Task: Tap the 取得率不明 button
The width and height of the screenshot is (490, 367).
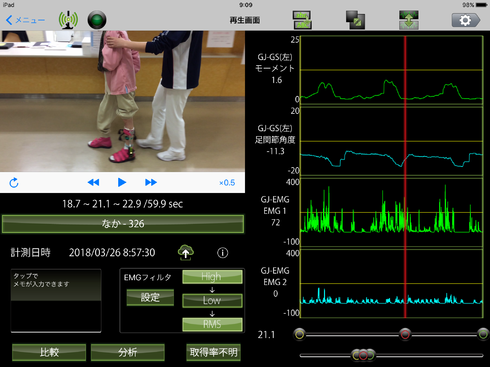Action: (x=213, y=352)
